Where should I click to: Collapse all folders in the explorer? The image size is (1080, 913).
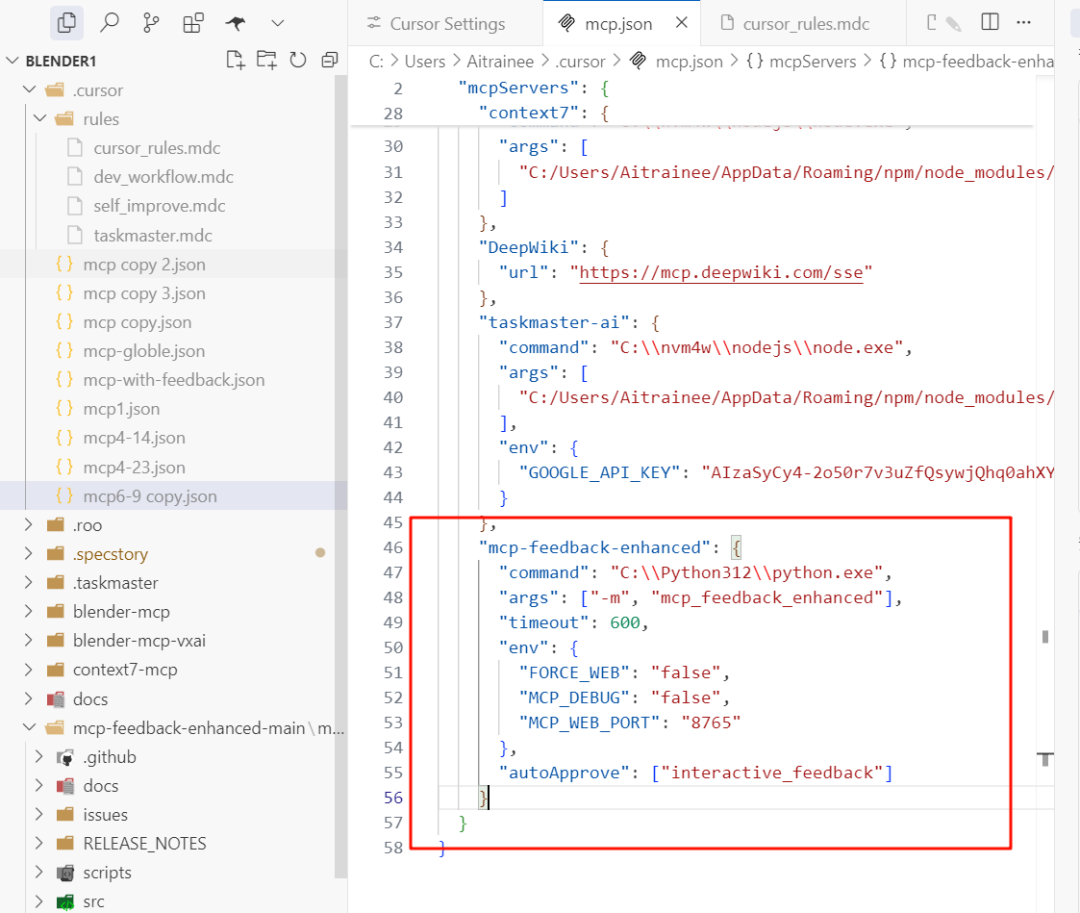click(329, 60)
